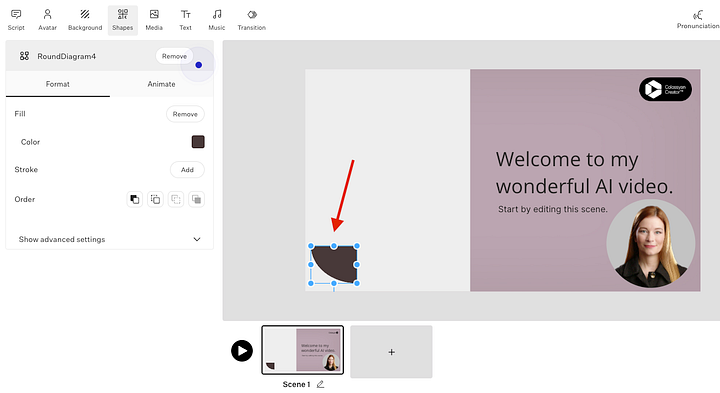The width and height of the screenshot is (720, 393).
Task: Add a Stroke to the shape
Action: pyautogui.click(x=187, y=169)
